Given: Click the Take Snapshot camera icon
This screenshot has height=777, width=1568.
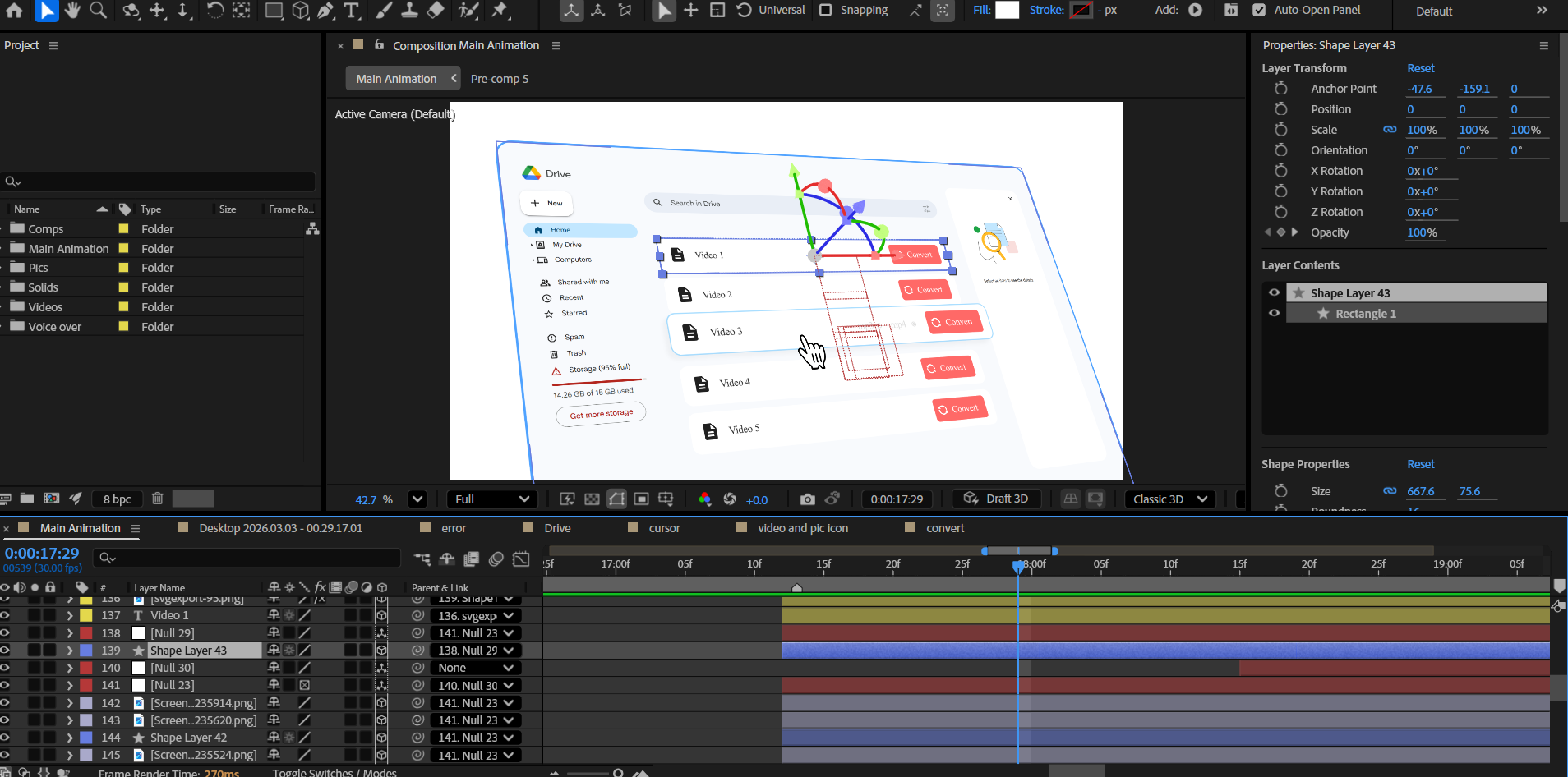Looking at the screenshot, I should pyautogui.click(x=807, y=499).
